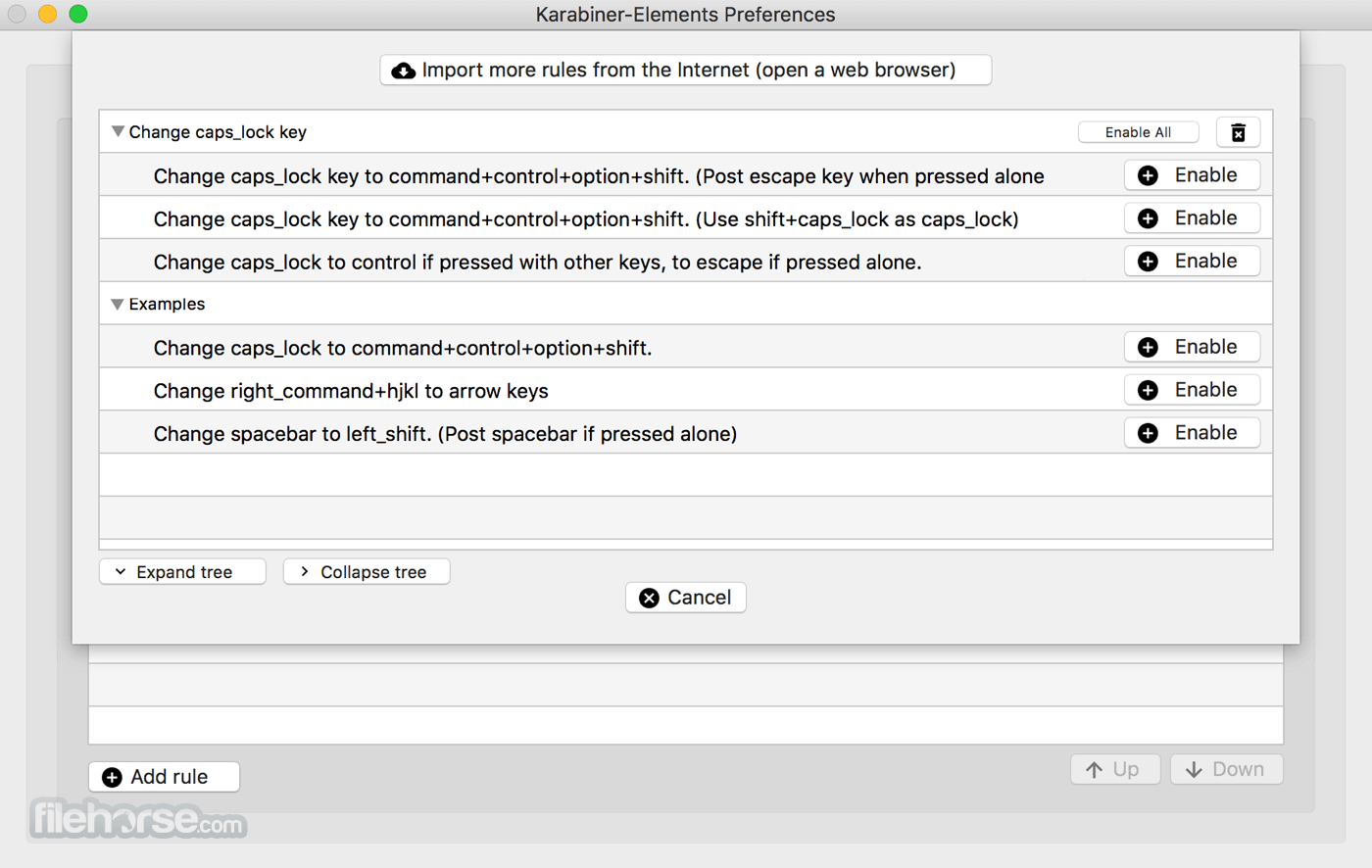
Task: Click the Collapse tree label
Action: 373,572
